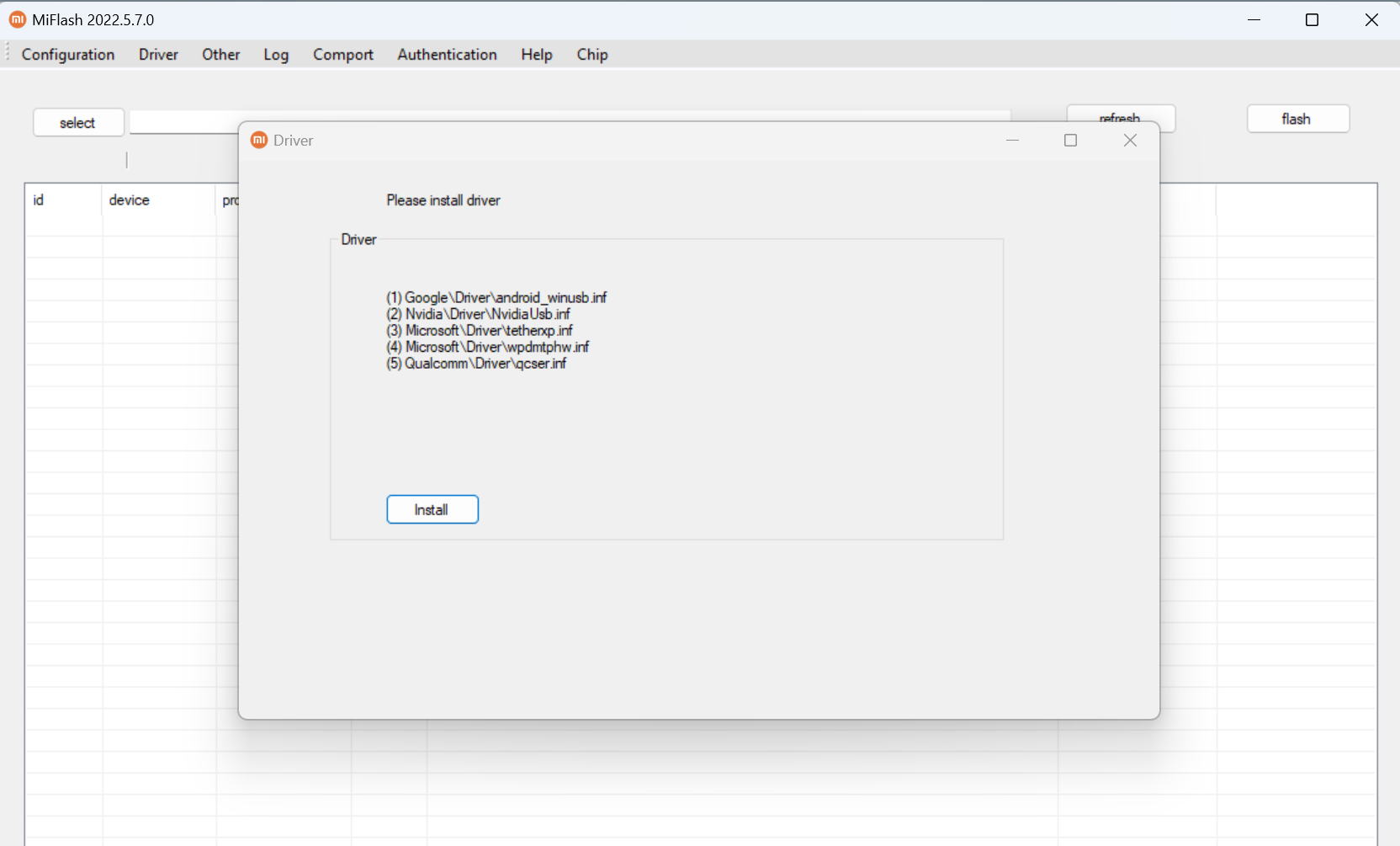
Task: Click the Qualcomm qcser.inf driver line
Action: click(476, 364)
